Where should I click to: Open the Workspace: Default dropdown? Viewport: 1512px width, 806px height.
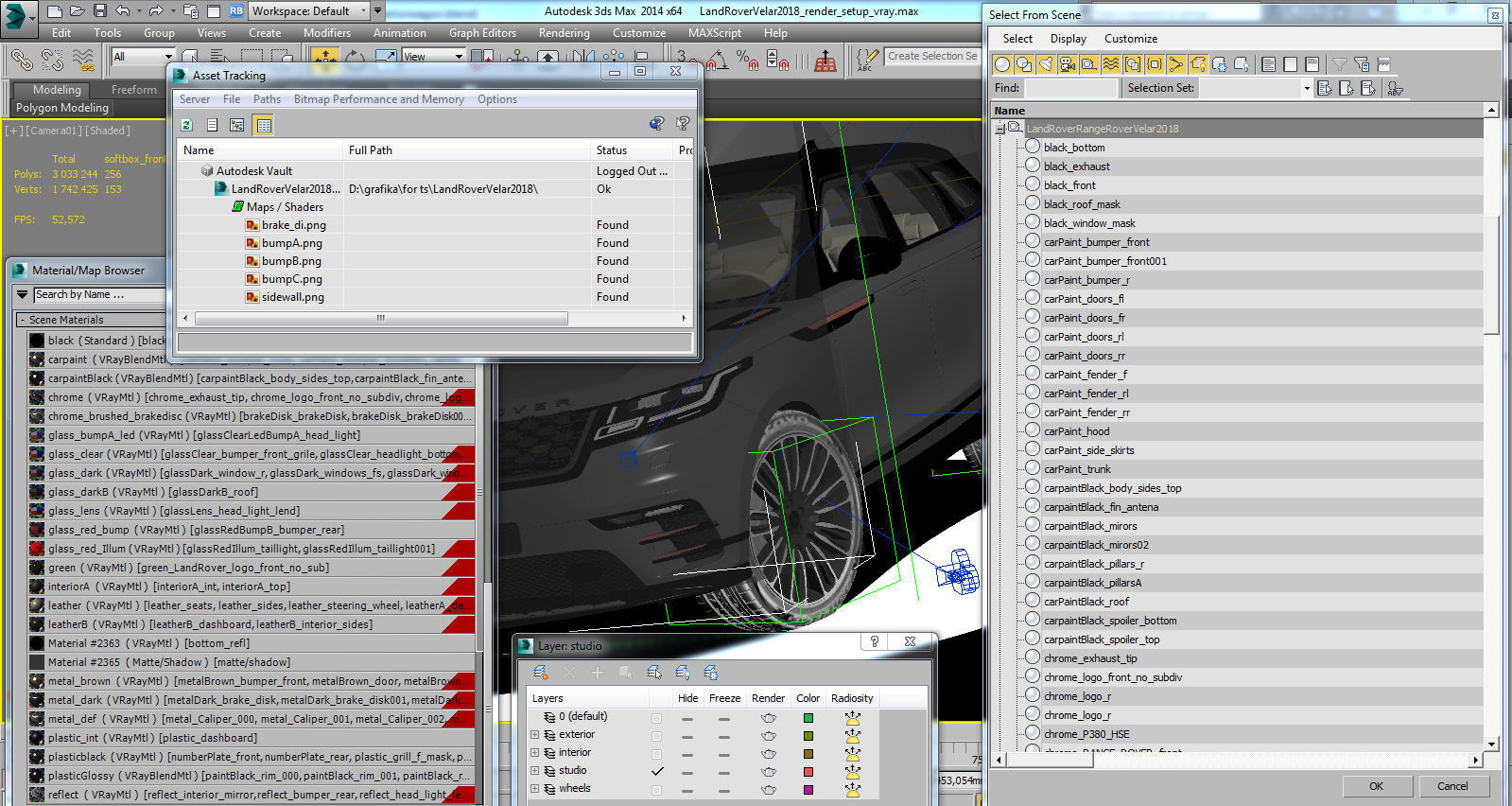(309, 11)
